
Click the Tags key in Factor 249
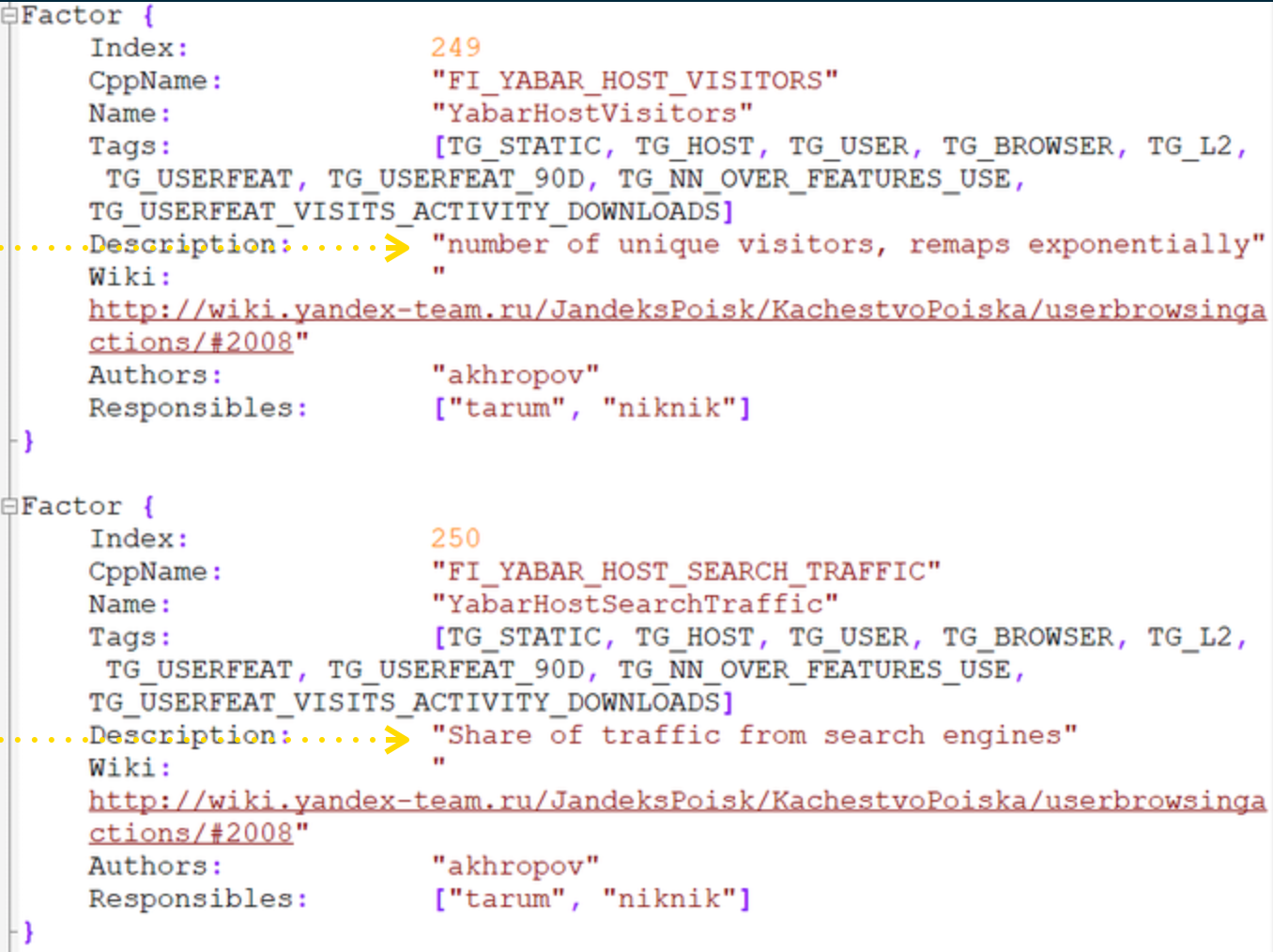tap(130, 146)
